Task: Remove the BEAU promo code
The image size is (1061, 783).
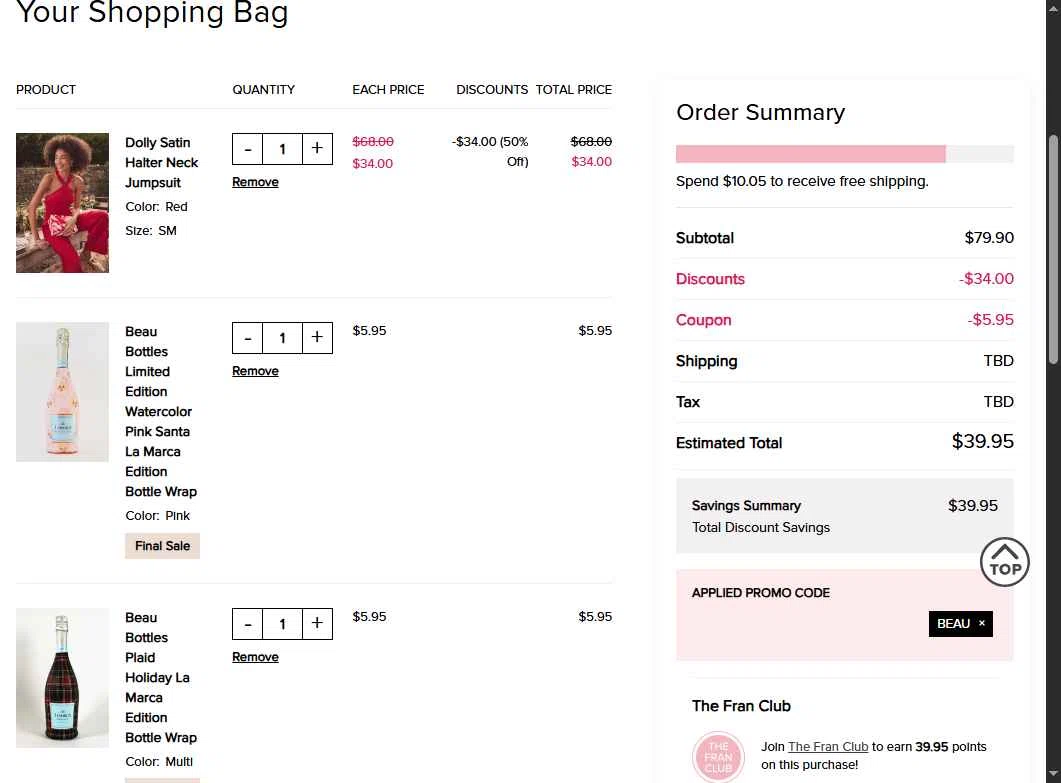Action: tap(982, 623)
